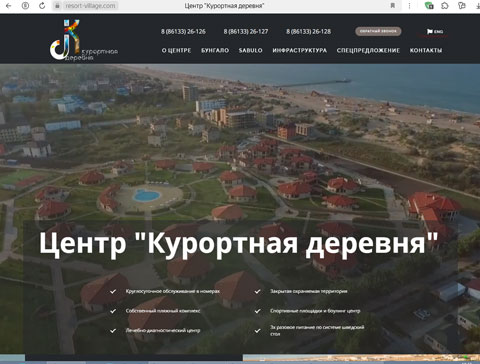
Task: Click the text Собственный пляжный комплекс
Action: [163, 311]
